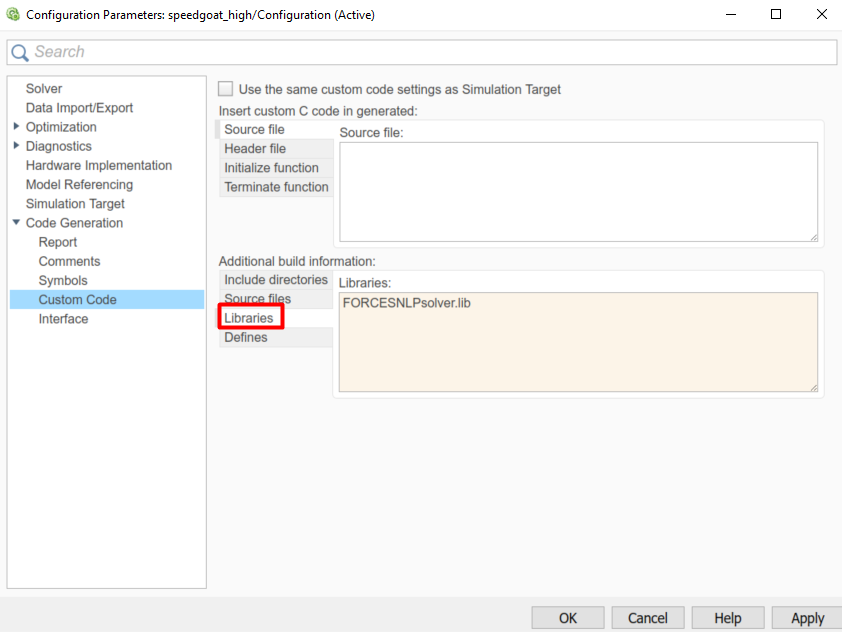Click the Libraries text box with FORCESNLPsolver.lib

coord(578,342)
